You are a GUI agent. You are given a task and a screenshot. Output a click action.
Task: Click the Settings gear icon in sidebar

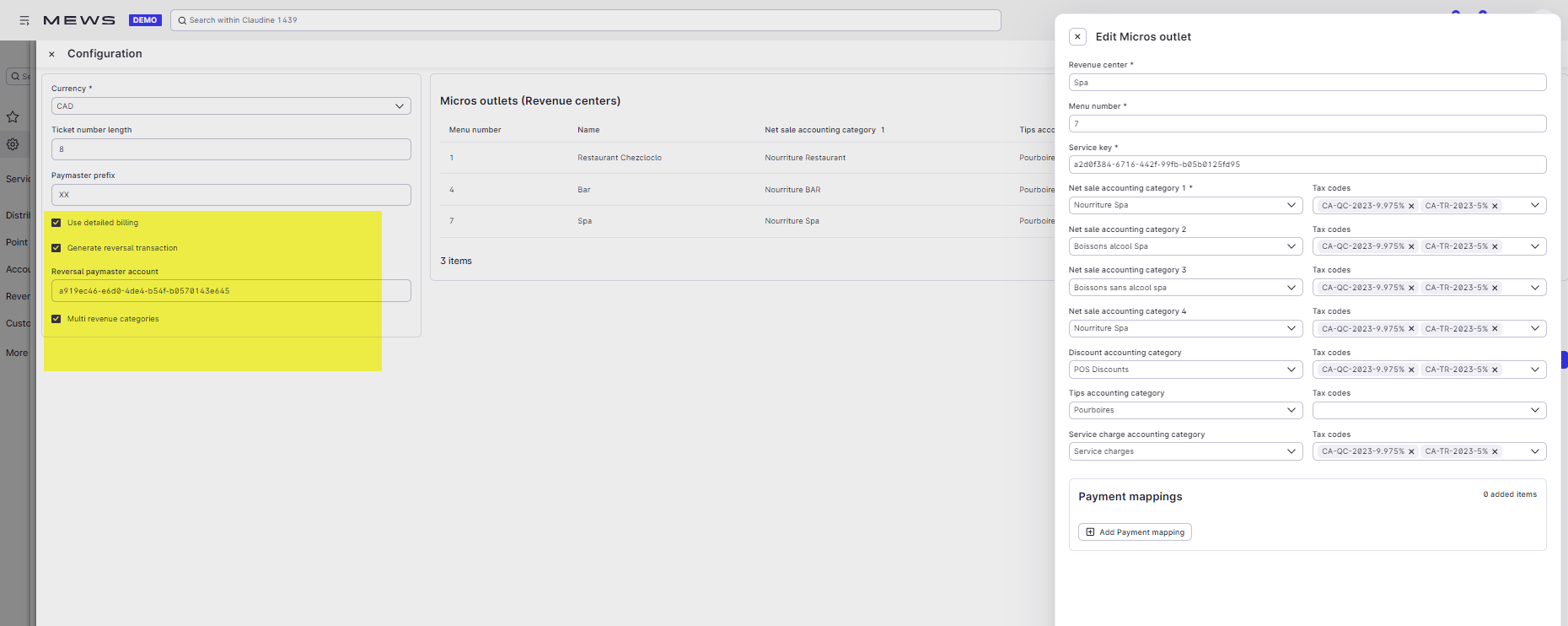(x=13, y=144)
